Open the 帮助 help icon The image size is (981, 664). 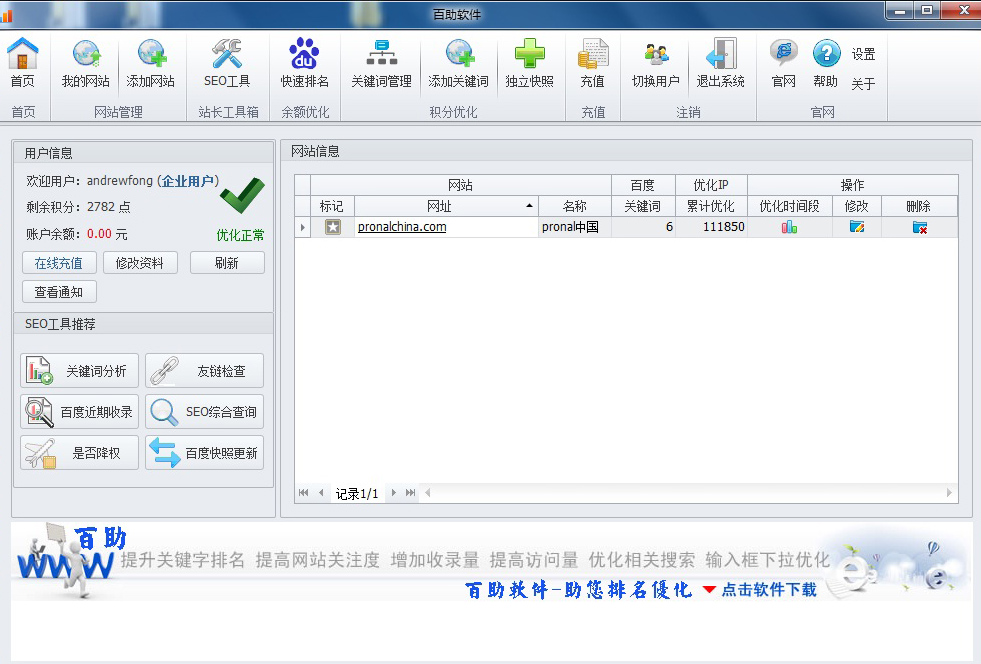826,63
